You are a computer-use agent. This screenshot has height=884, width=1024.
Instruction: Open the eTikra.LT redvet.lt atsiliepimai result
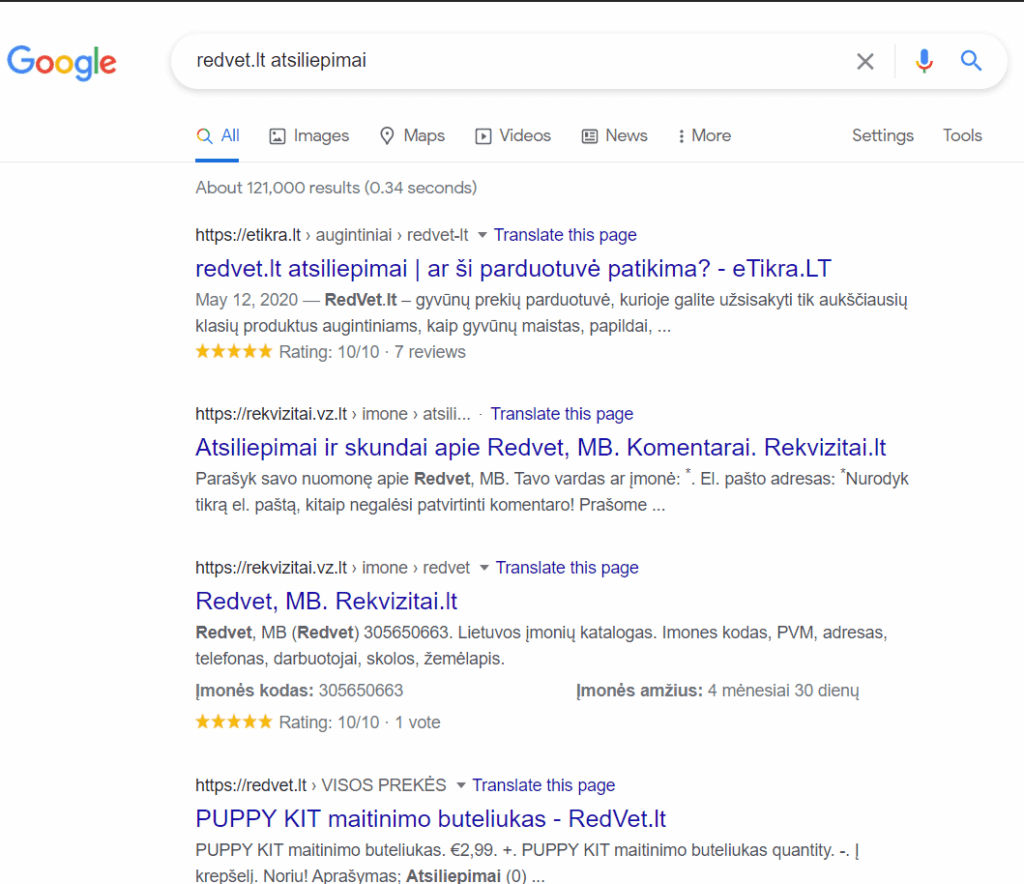[x=513, y=269]
